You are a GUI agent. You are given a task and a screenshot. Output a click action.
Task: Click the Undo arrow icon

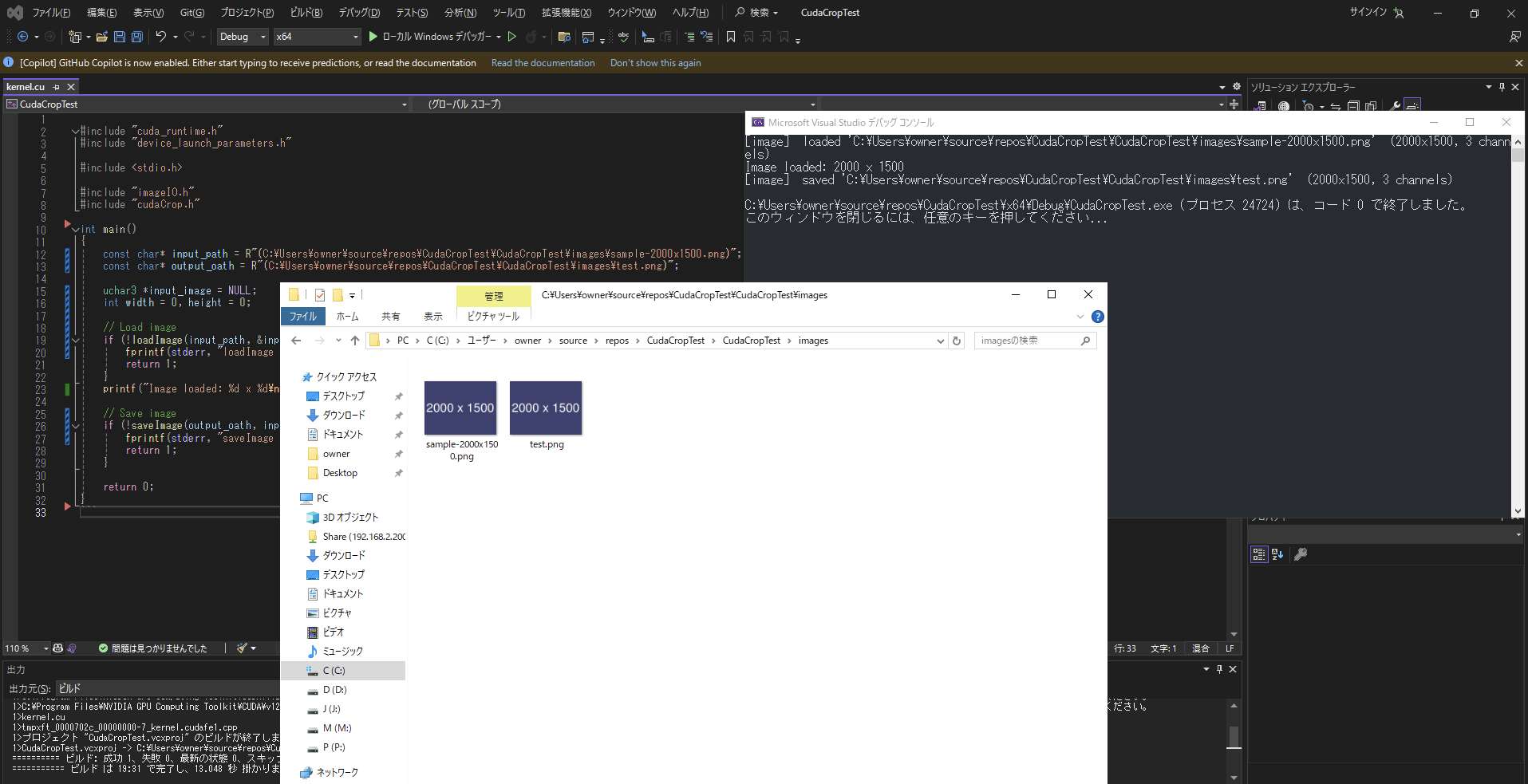click(161, 37)
